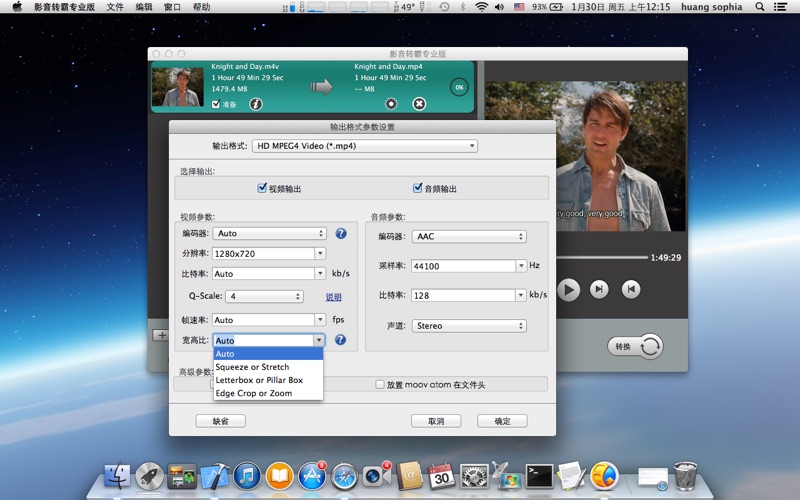Click the 说明 link next to Q-Scale

(333, 297)
